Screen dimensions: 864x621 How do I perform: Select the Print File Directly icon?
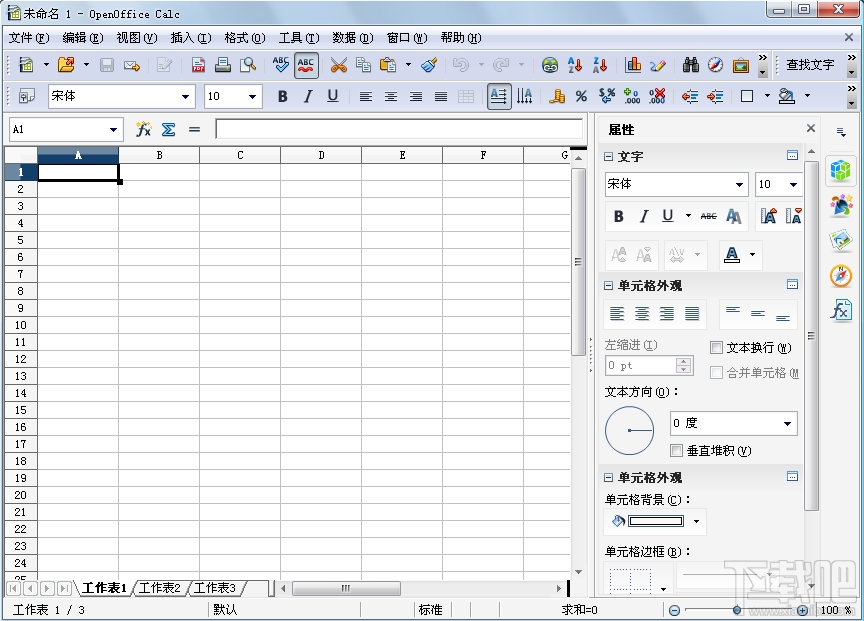pos(222,64)
